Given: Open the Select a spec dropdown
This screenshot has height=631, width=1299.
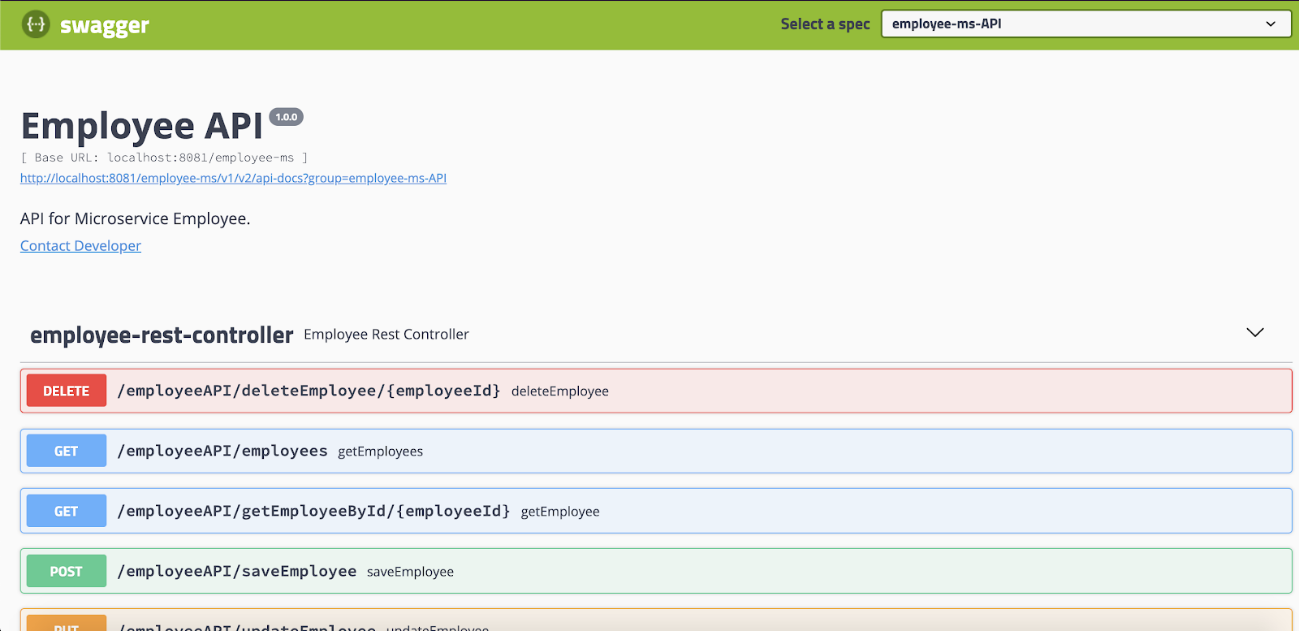Looking at the screenshot, I should coord(1084,24).
